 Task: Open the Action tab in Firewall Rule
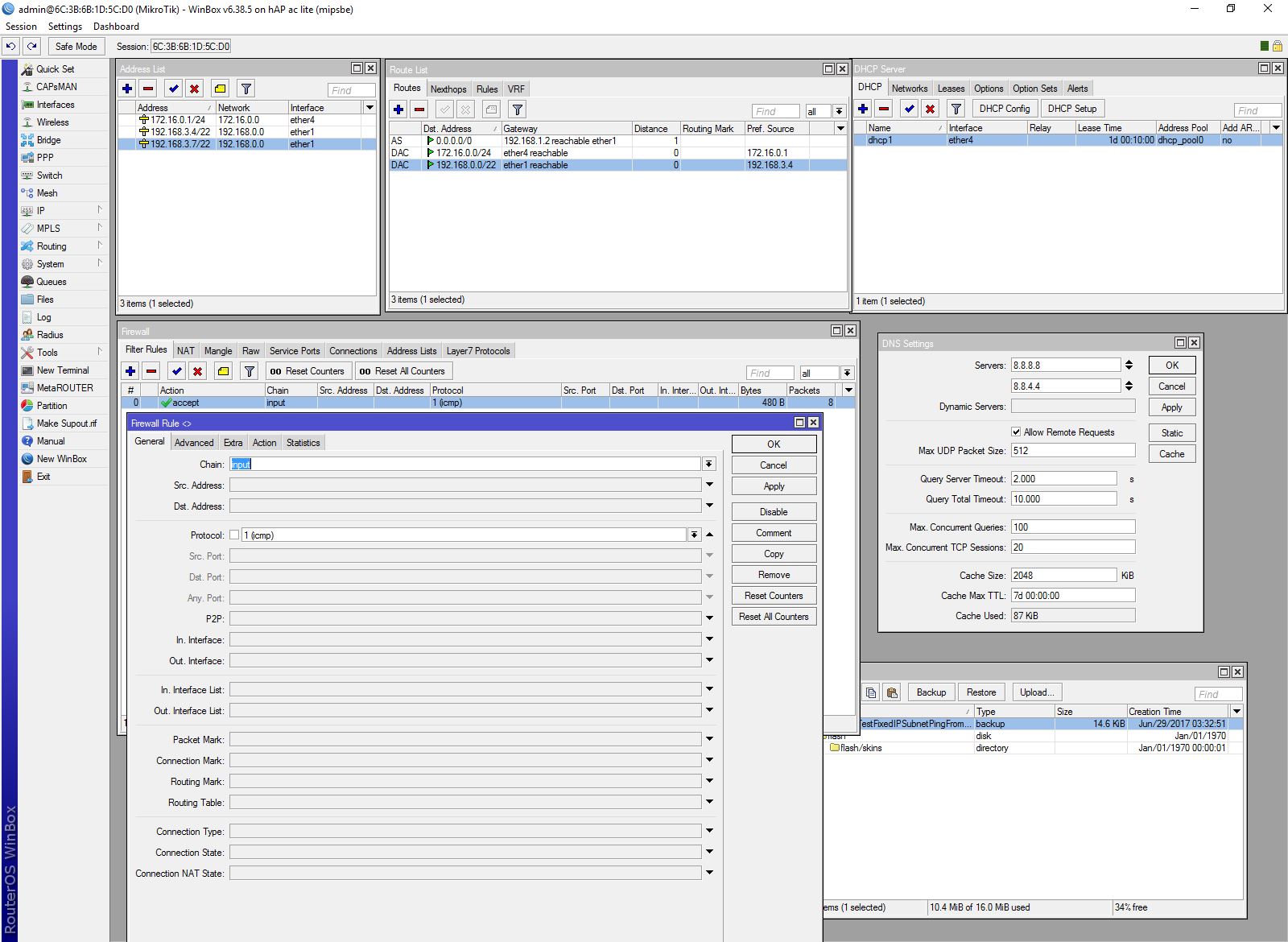264,443
